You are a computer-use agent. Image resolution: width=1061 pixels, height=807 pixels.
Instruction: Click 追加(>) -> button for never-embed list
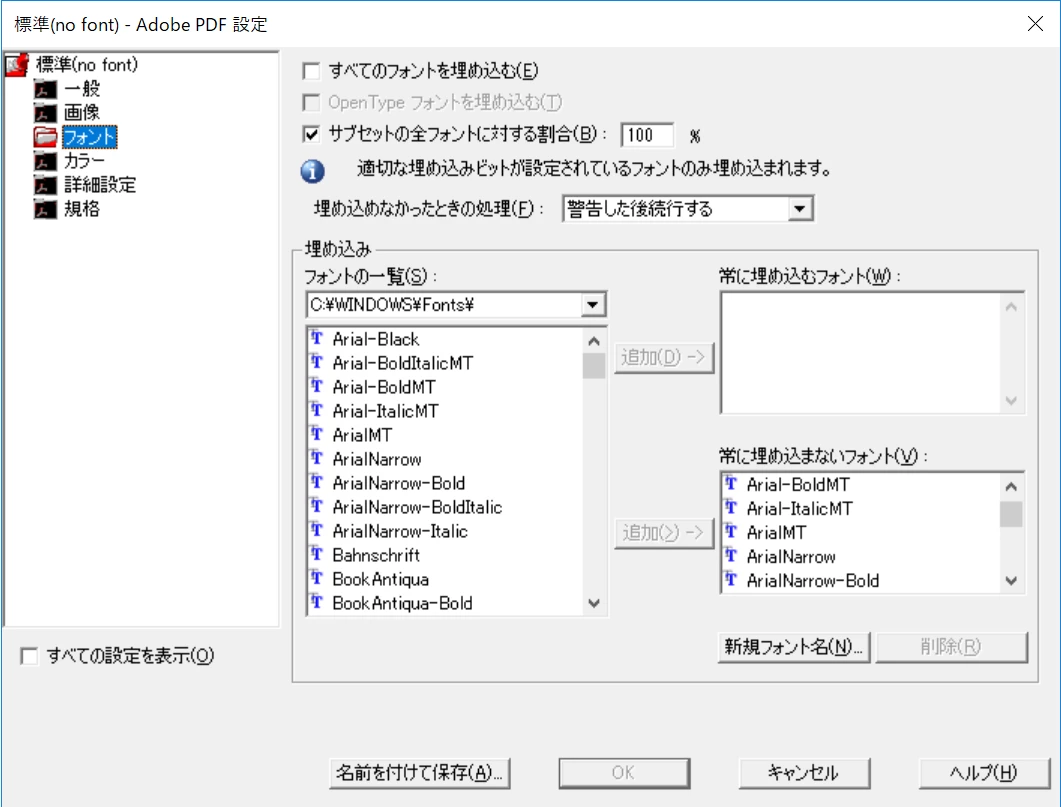click(x=664, y=533)
